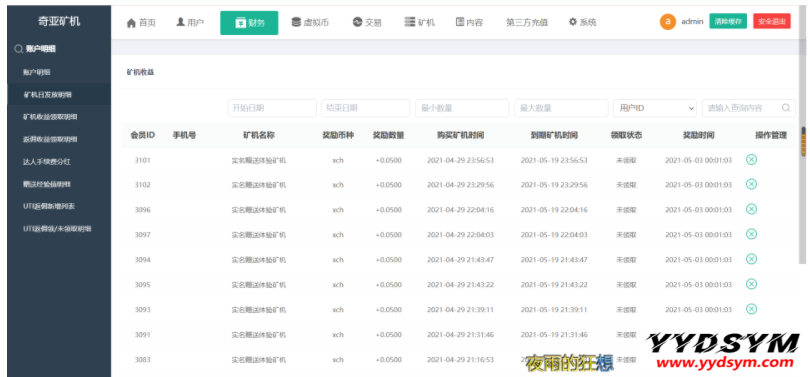Click the 矿机收益 page heading
This screenshot has width=810, height=377.
click(140, 72)
